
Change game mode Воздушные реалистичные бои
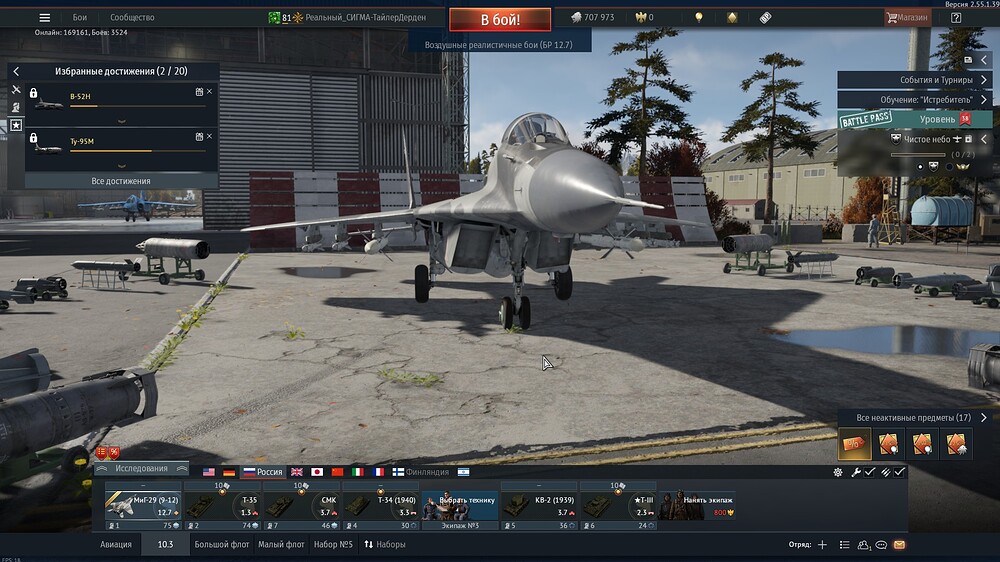tap(499, 45)
